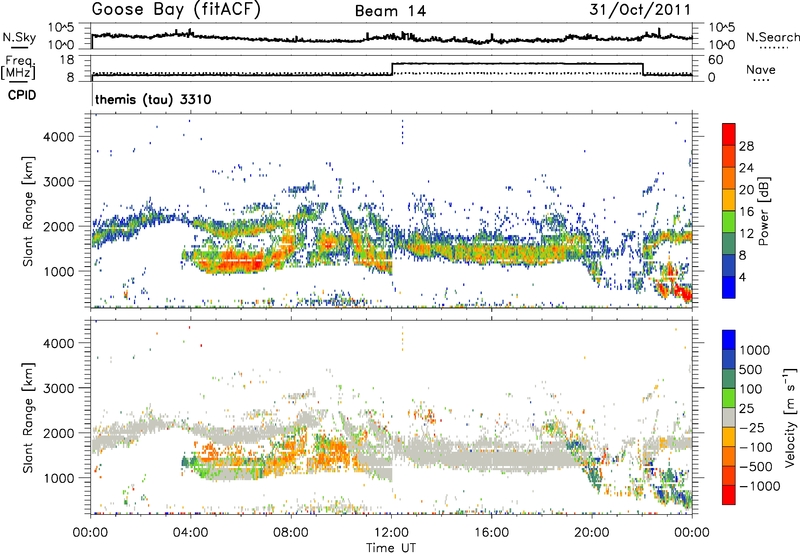Click the '-1000' tick on Velocity scale
The height and width of the screenshot is (554, 800).
point(759,486)
